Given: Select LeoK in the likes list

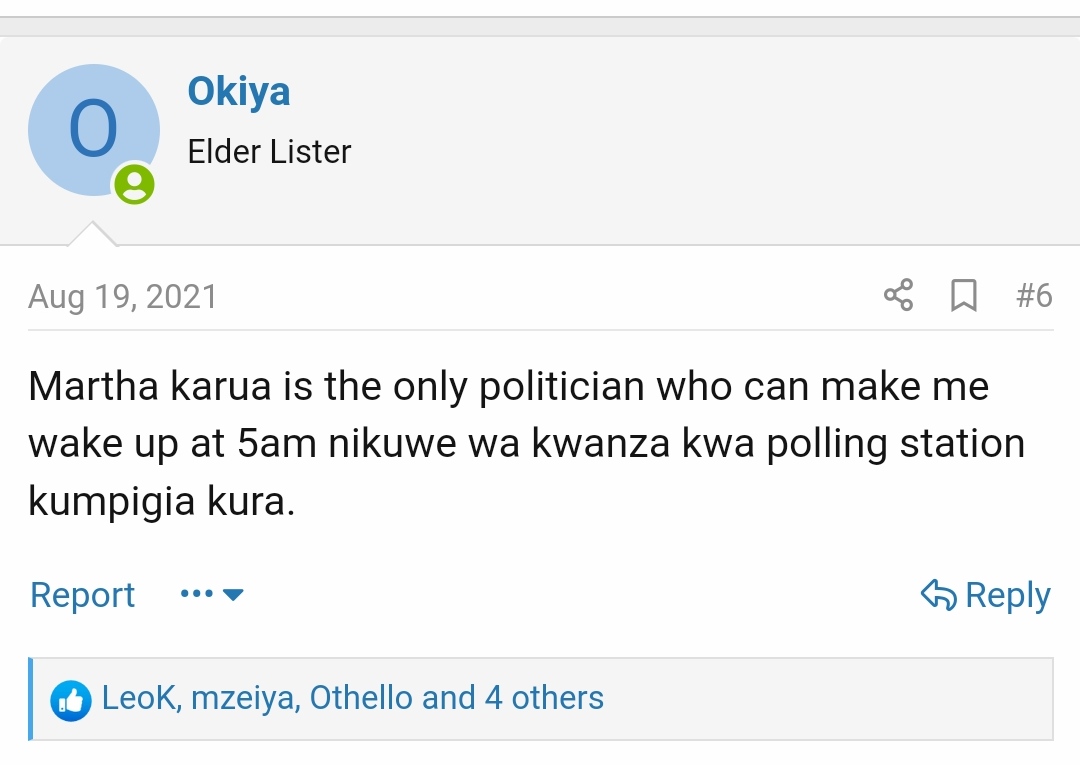Looking at the screenshot, I should coord(140,698).
